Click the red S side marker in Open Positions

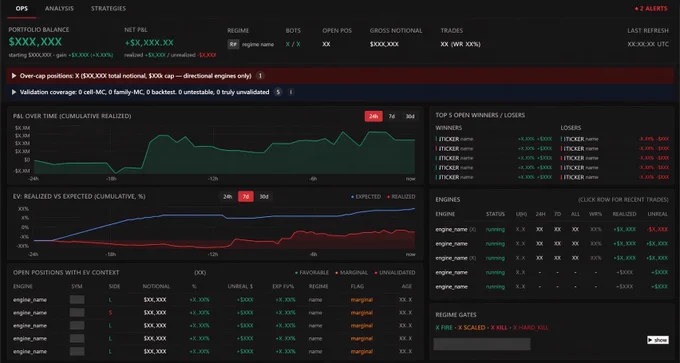(111, 313)
